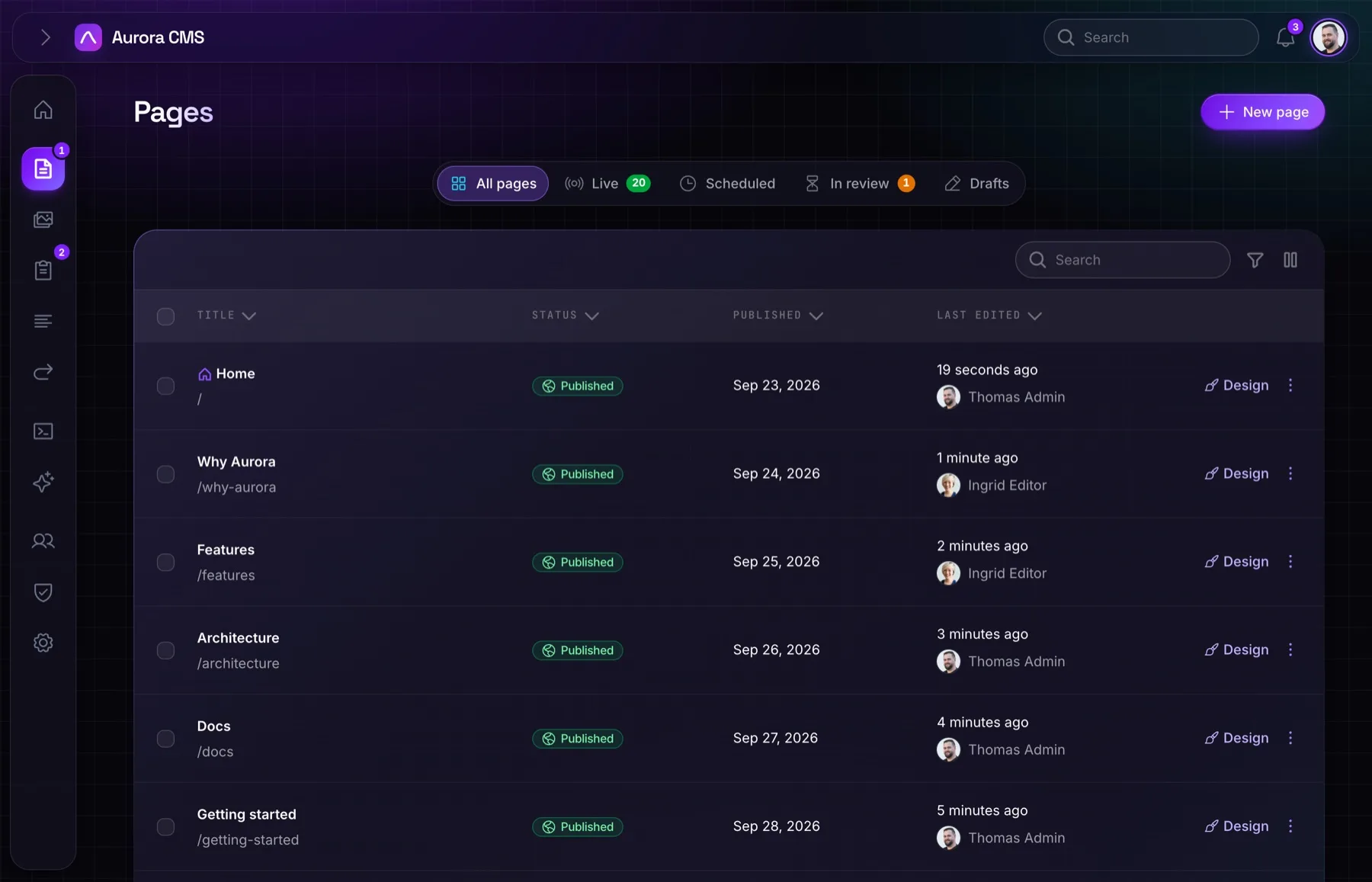
Task: Open the Users sidebar icon
Action: point(43,541)
